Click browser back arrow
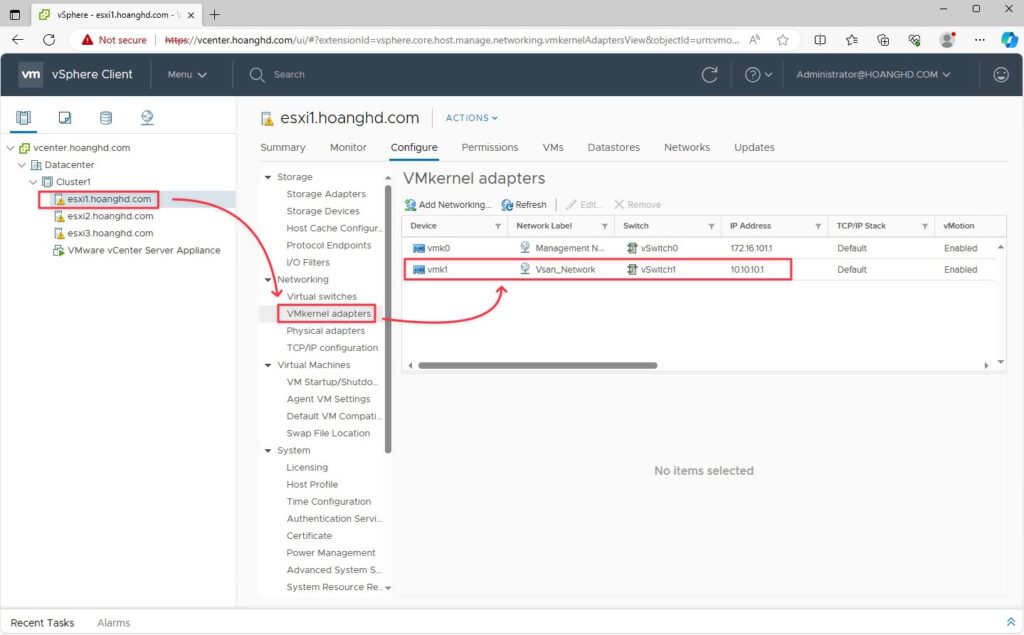Screen dimensions: 1024x635 pos(18,40)
